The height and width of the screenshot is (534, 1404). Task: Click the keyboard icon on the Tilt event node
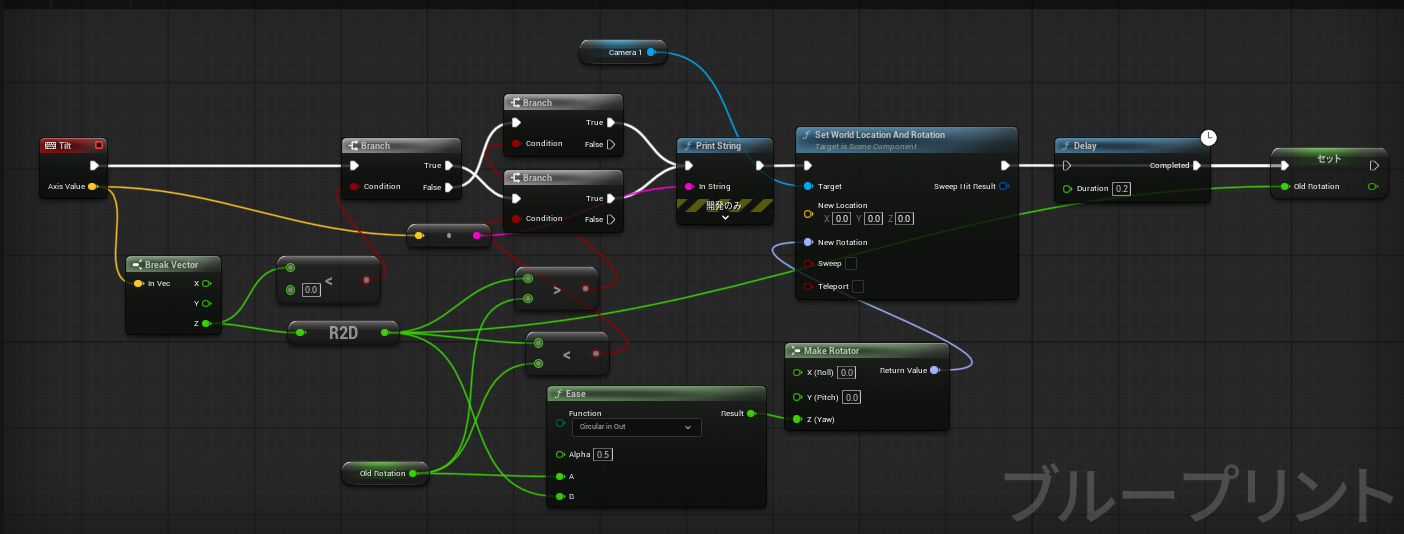pyautogui.click(x=50, y=146)
